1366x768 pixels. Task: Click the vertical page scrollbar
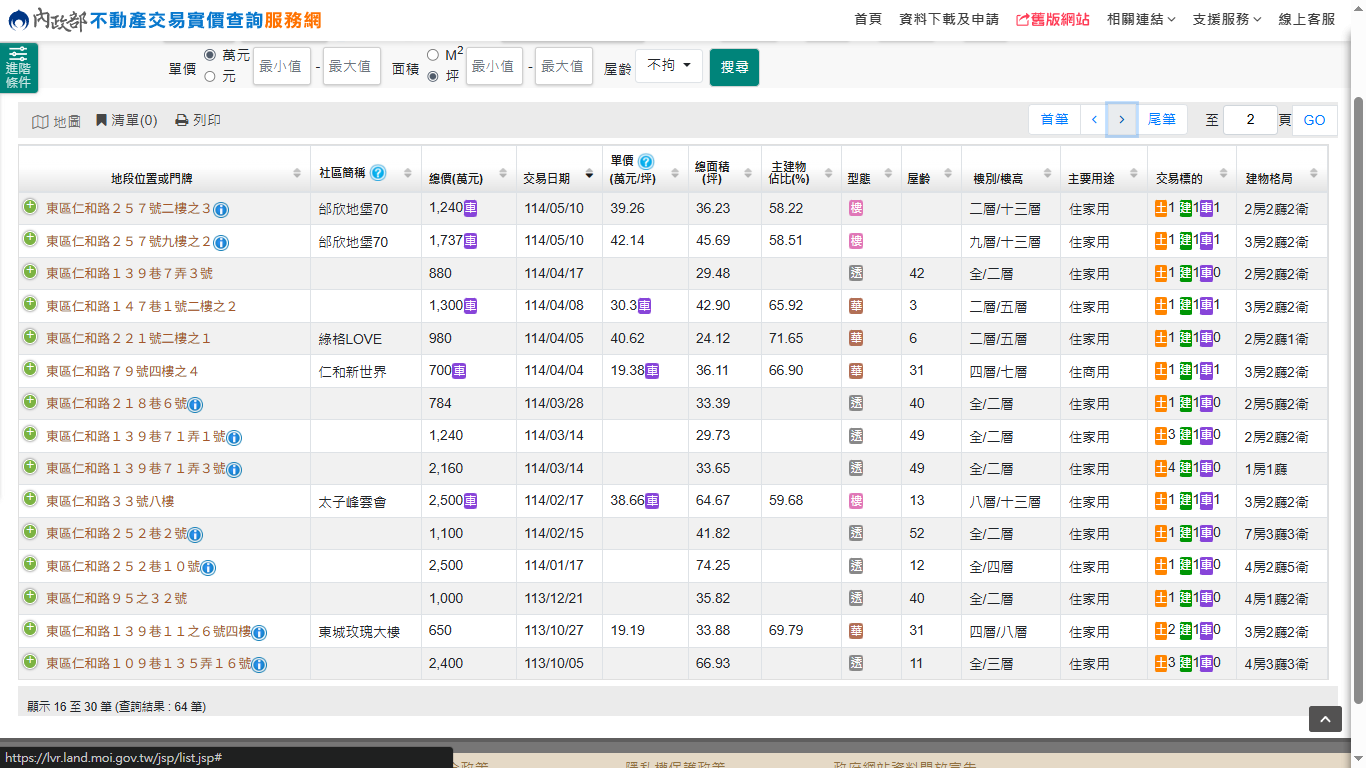click(x=1358, y=400)
